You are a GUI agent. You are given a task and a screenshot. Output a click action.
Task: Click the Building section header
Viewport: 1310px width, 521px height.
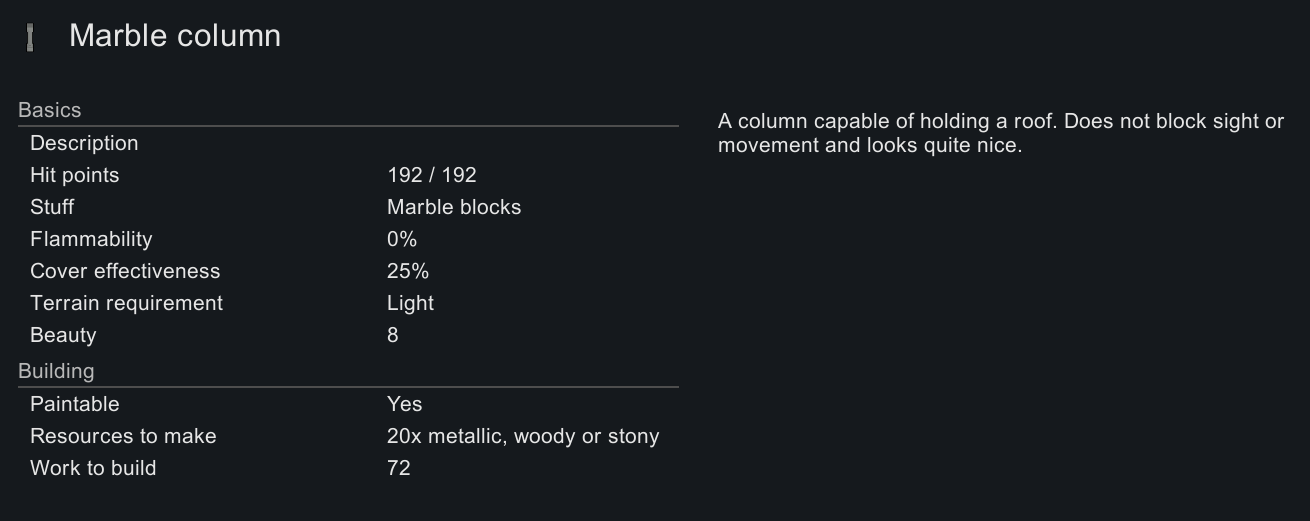(x=56, y=371)
